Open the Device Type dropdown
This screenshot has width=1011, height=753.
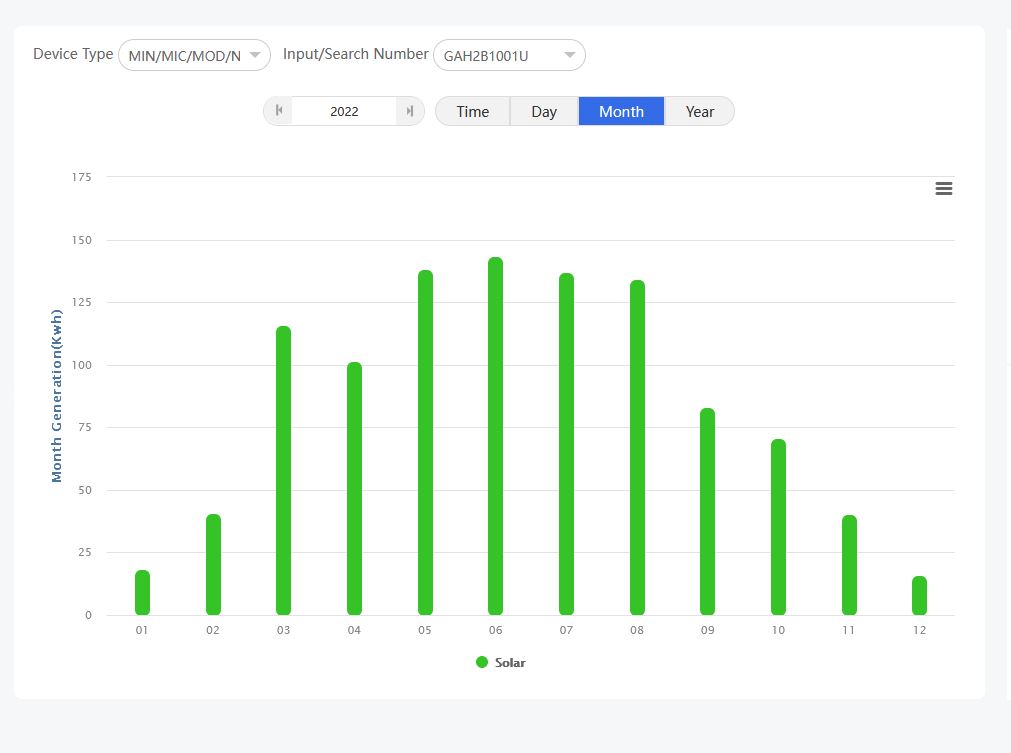pos(194,55)
